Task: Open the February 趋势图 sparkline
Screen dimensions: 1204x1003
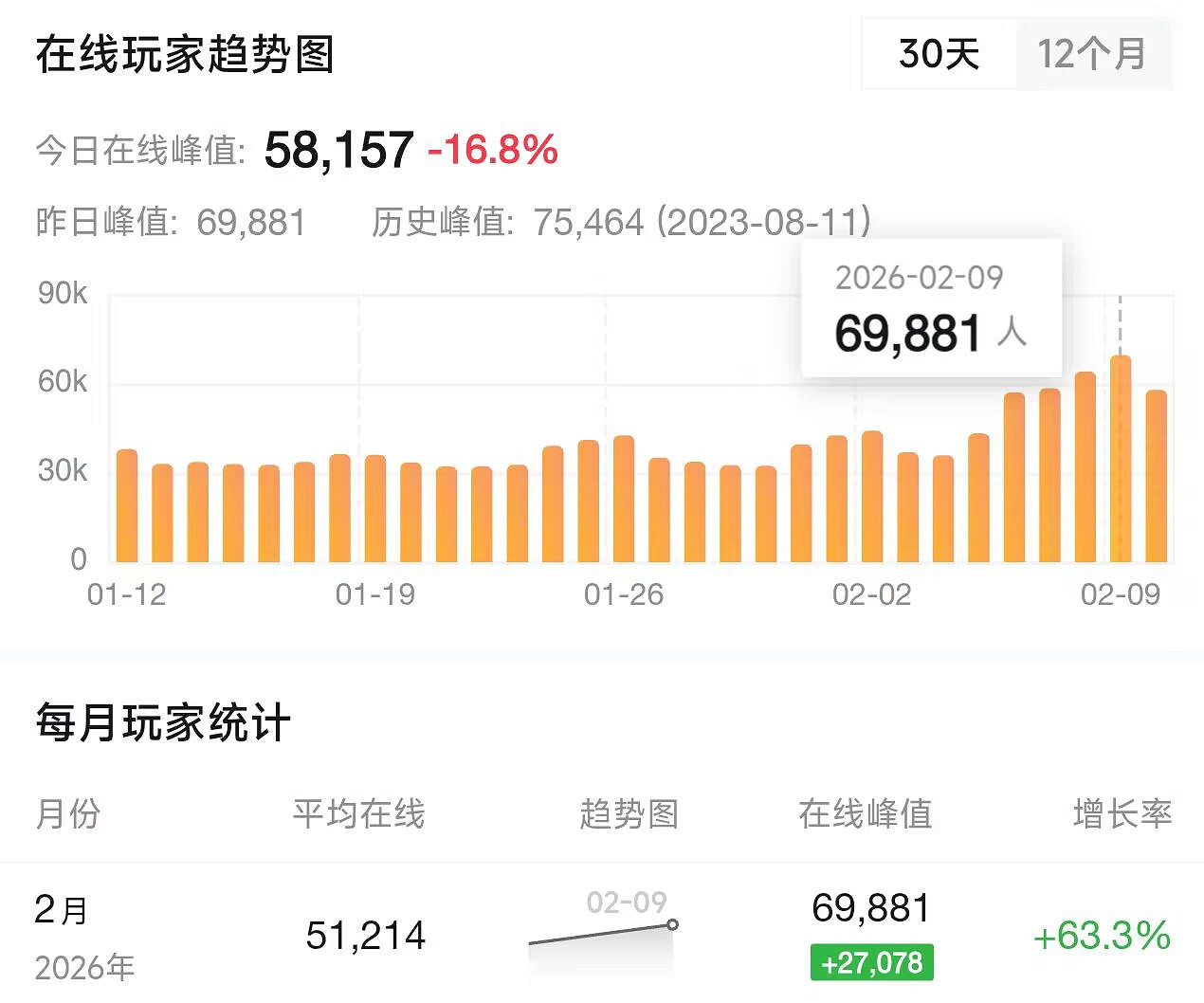Action: (604, 939)
